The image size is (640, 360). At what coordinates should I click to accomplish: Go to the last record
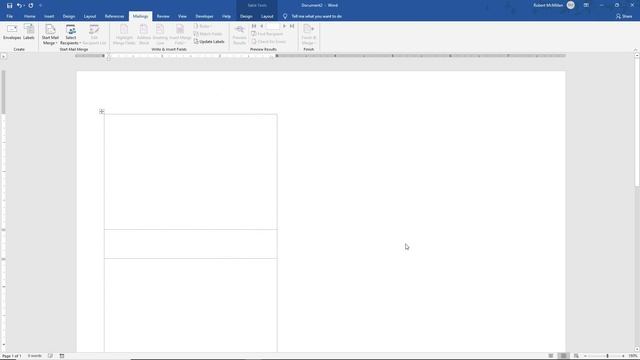(x=292, y=26)
